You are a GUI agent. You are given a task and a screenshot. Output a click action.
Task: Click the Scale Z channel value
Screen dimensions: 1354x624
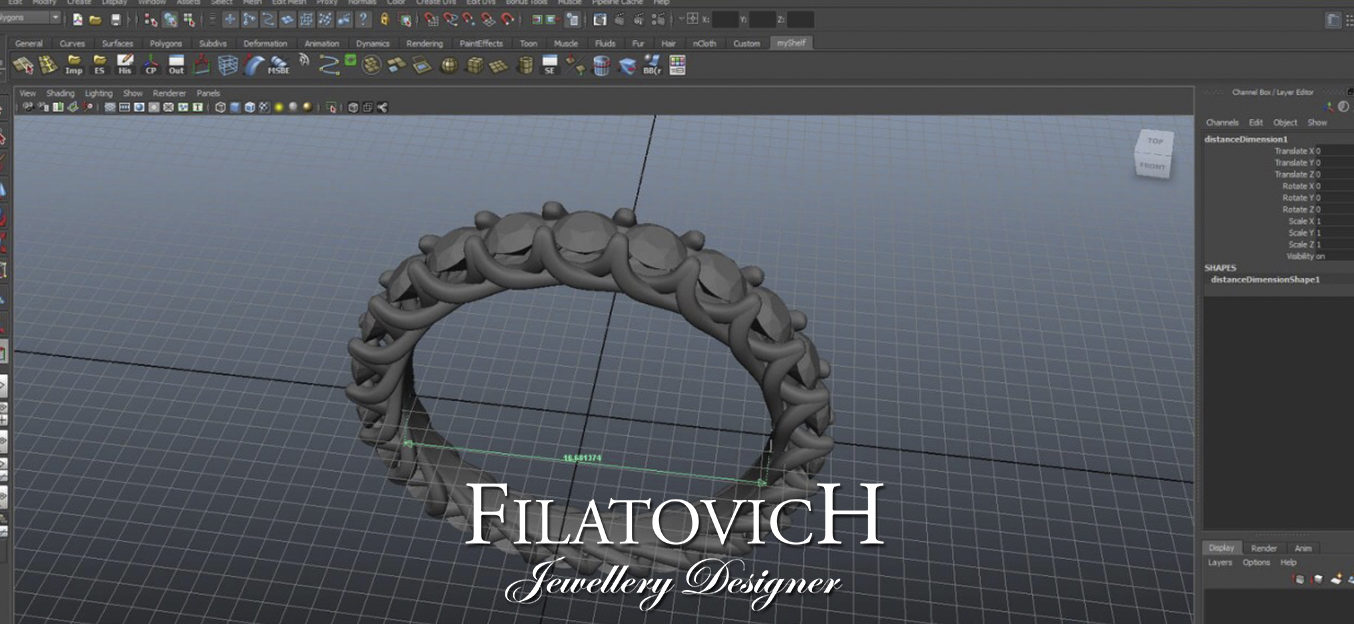point(1337,244)
